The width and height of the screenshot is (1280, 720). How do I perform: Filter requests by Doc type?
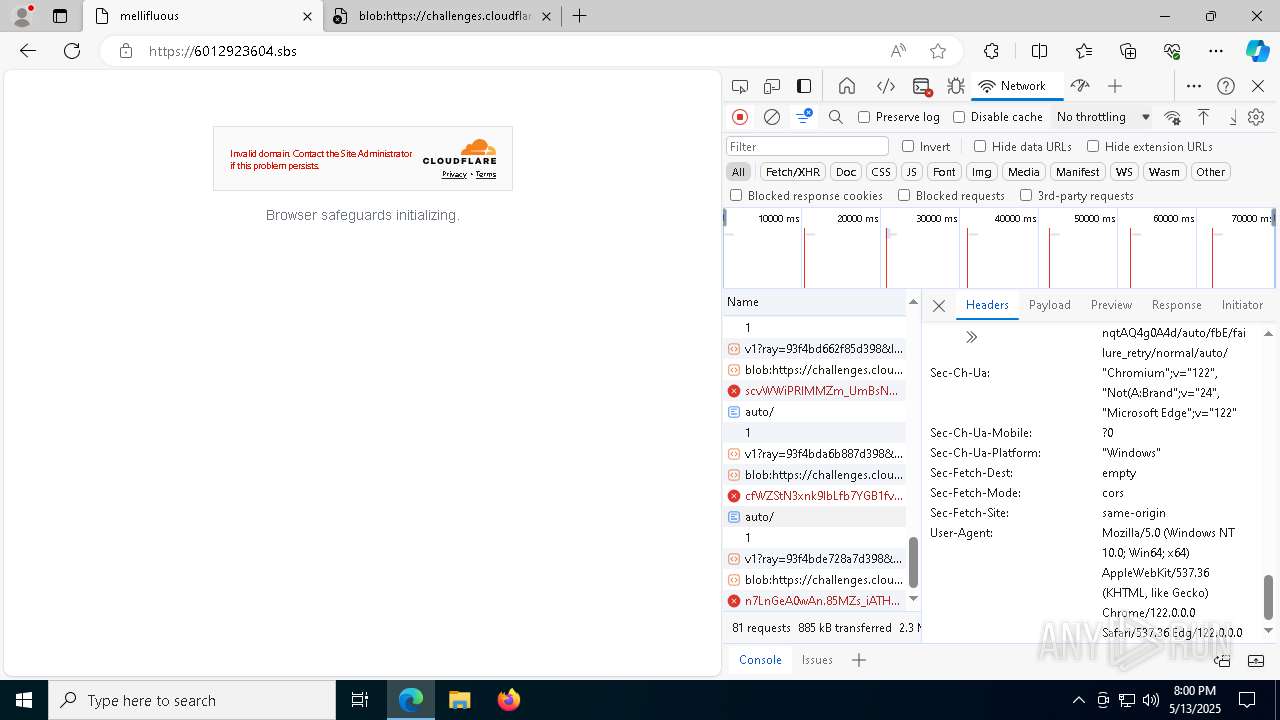846,172
